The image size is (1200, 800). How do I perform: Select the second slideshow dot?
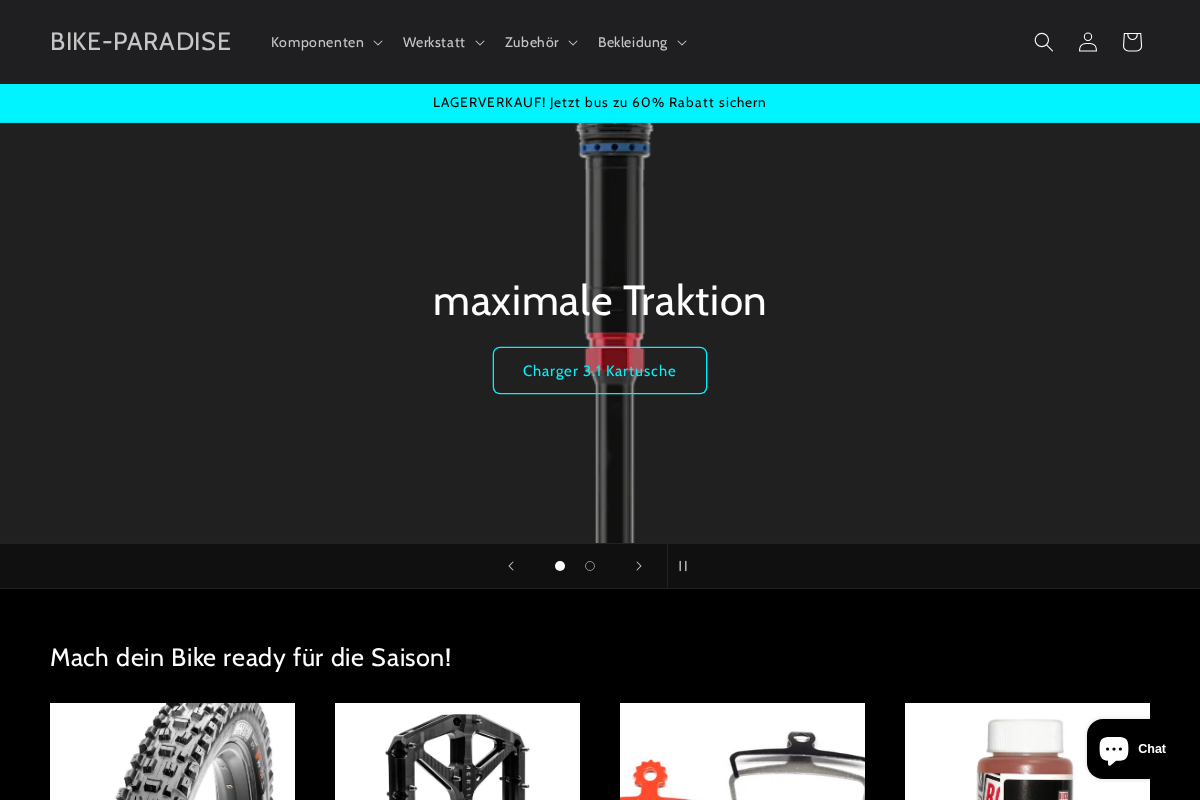tap(590, 566)
